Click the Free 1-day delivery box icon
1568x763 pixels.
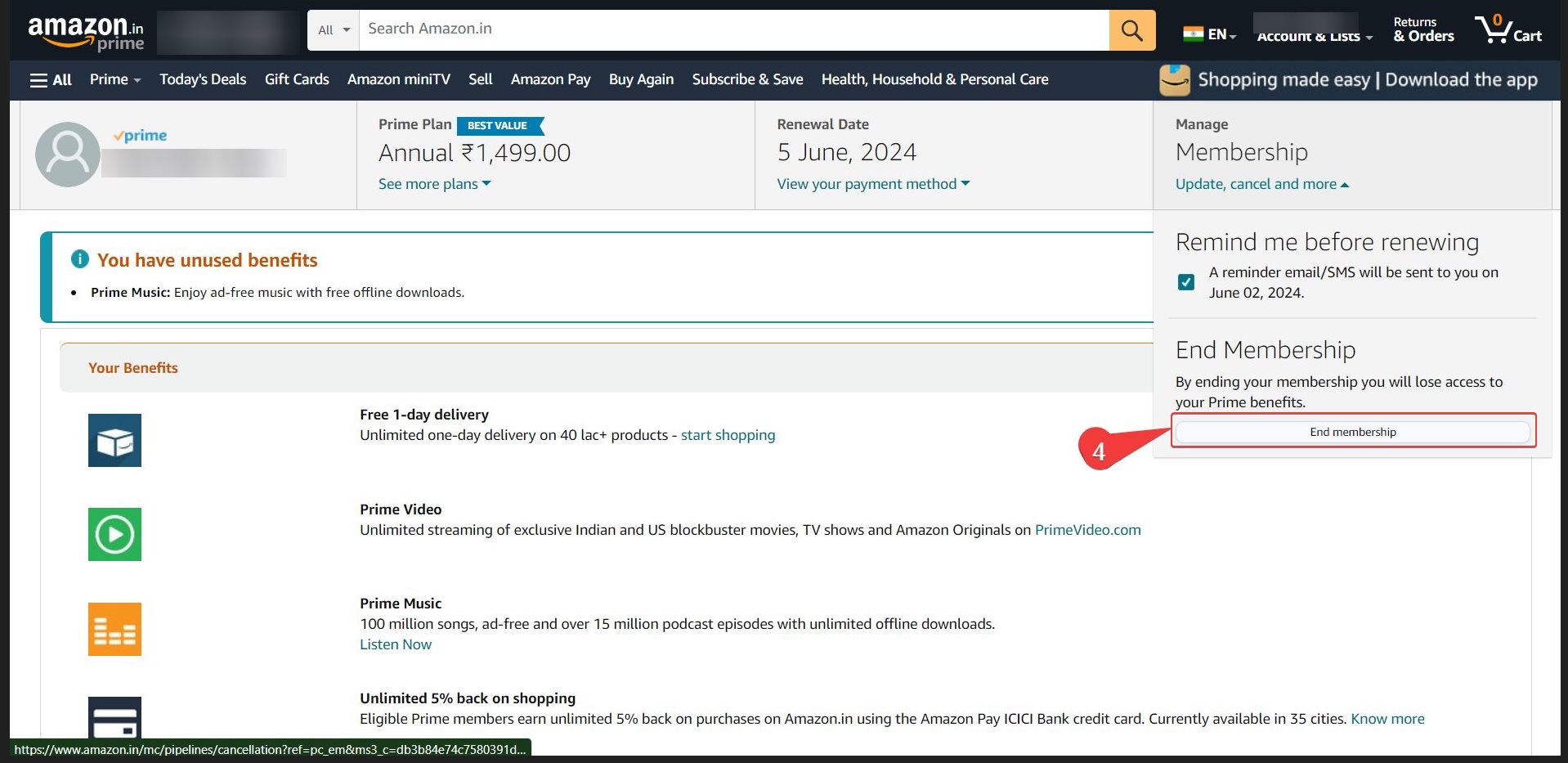tap(114, 440)
